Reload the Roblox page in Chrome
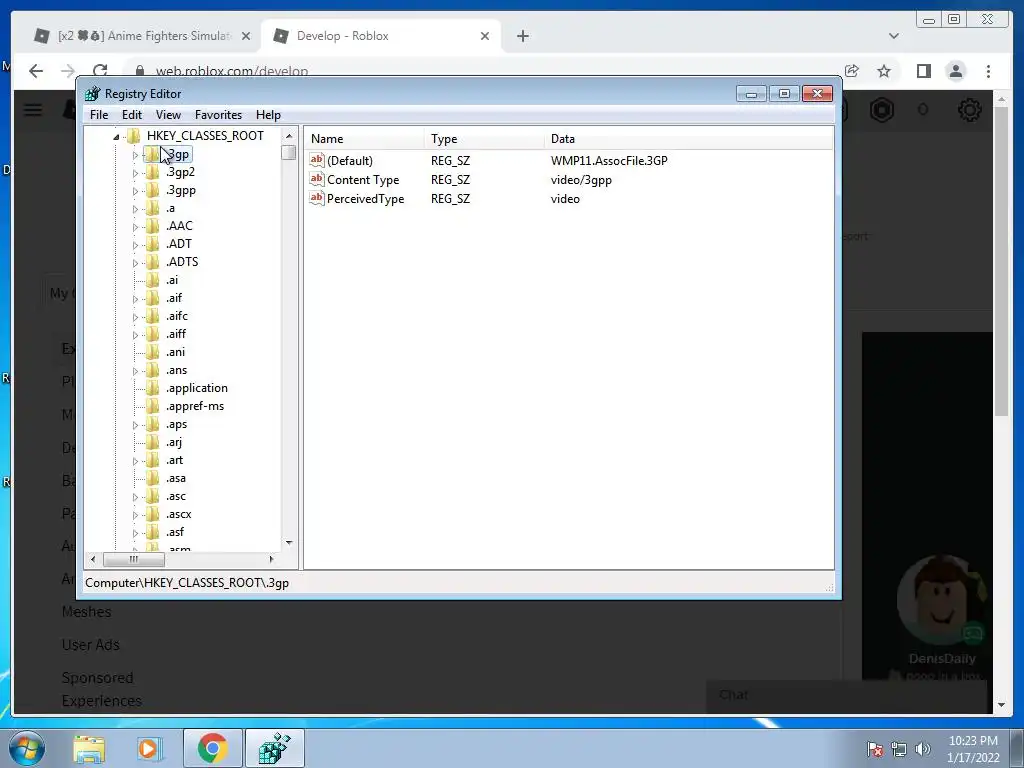Screen dimensions: 1024x768 point(100,71)
